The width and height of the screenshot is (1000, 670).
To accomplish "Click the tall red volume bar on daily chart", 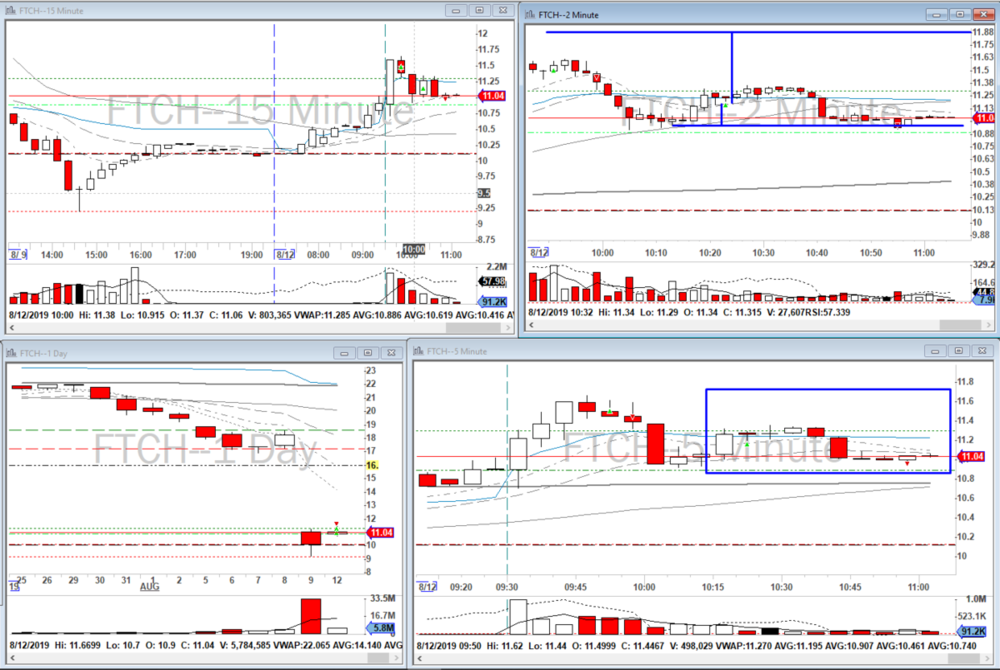I will 310,616.
